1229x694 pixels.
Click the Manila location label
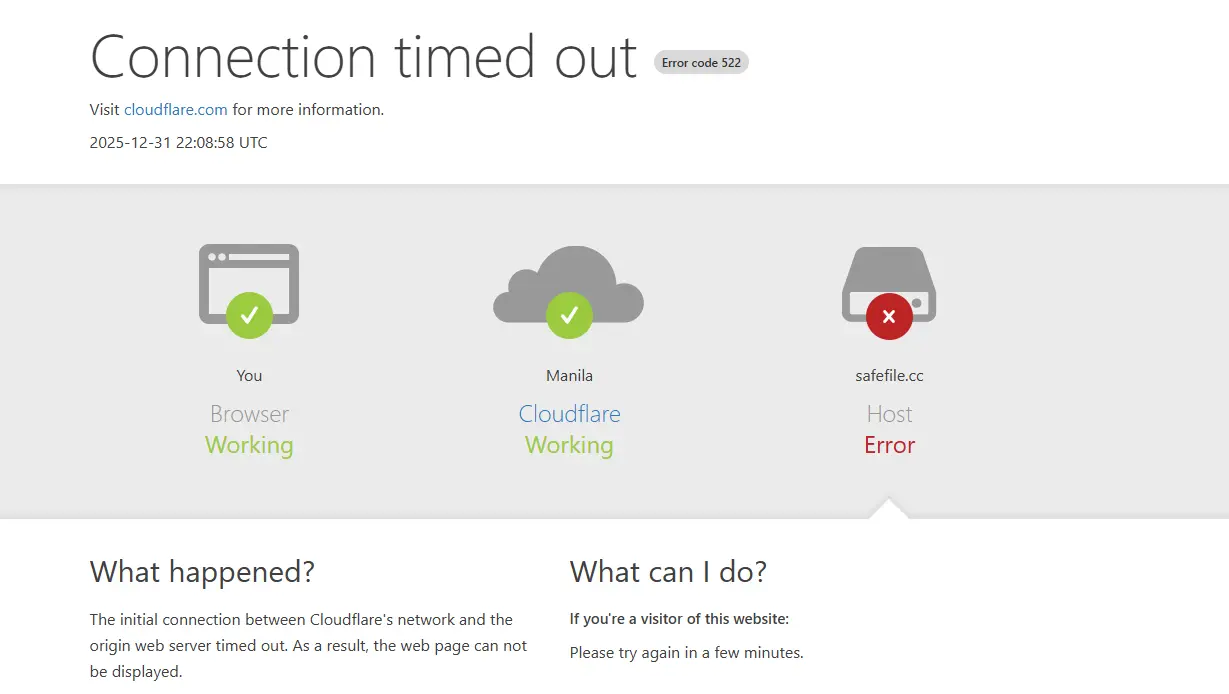pos(569,376)
